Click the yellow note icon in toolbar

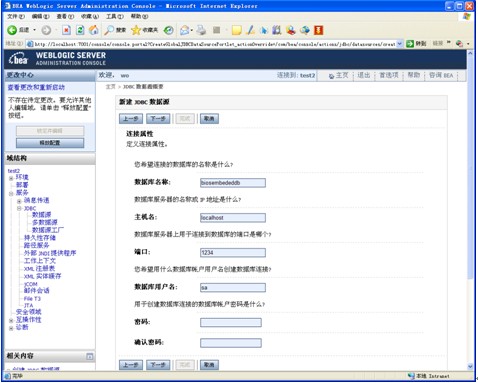pyautogui.click(x=237, y=30)
